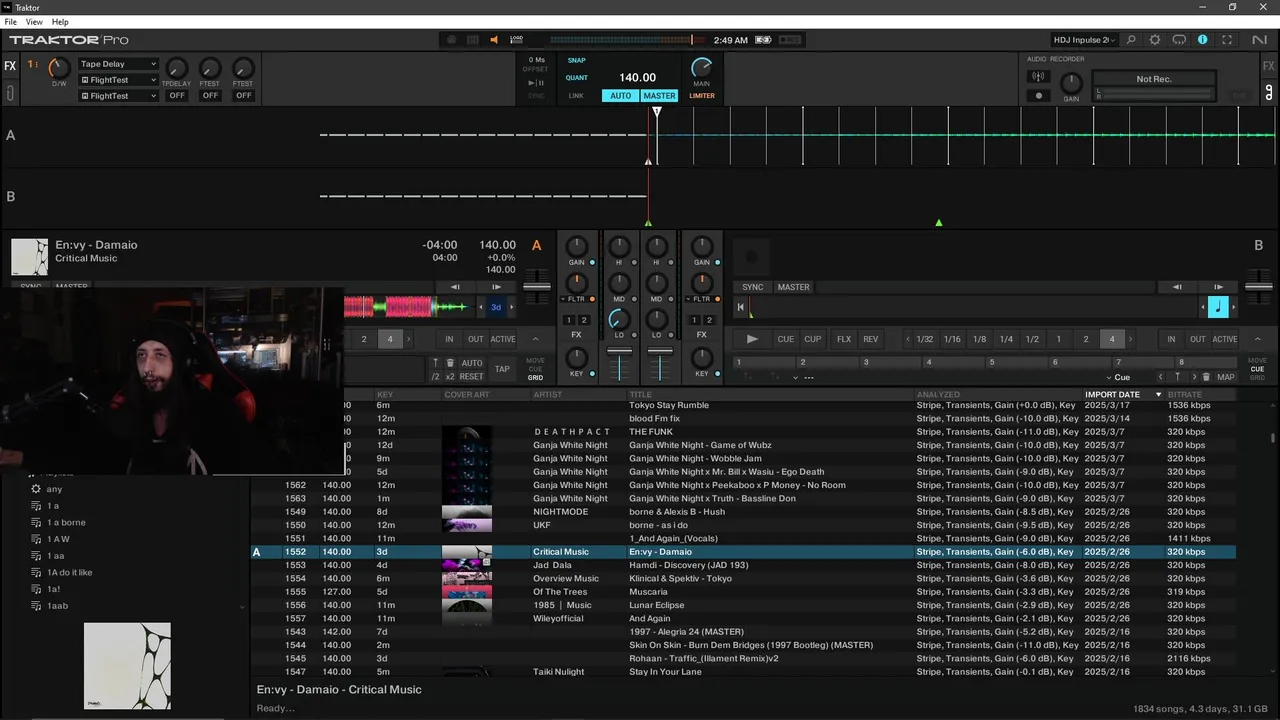
Task: Adjust the D/W dry wet knob
Action: (x=59, y=68)
